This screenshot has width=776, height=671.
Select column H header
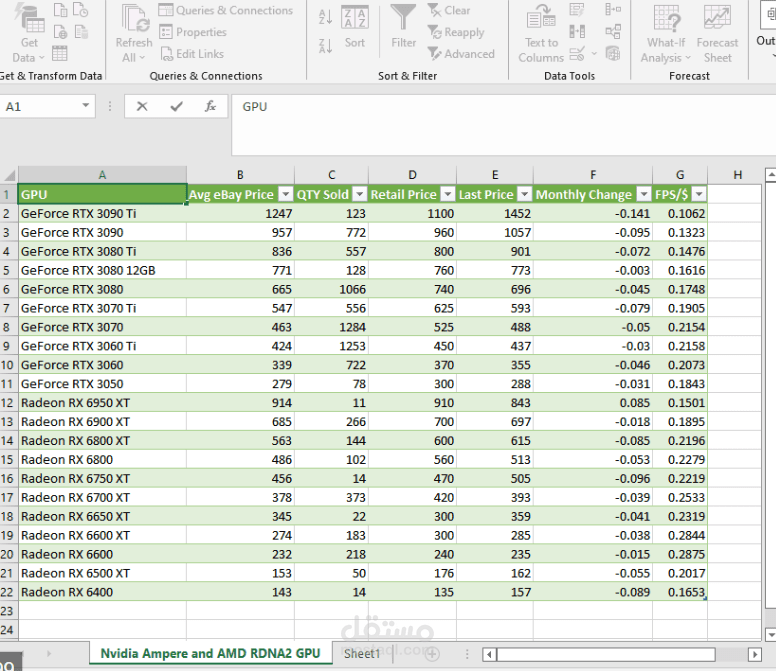click(x=737, y=175)
